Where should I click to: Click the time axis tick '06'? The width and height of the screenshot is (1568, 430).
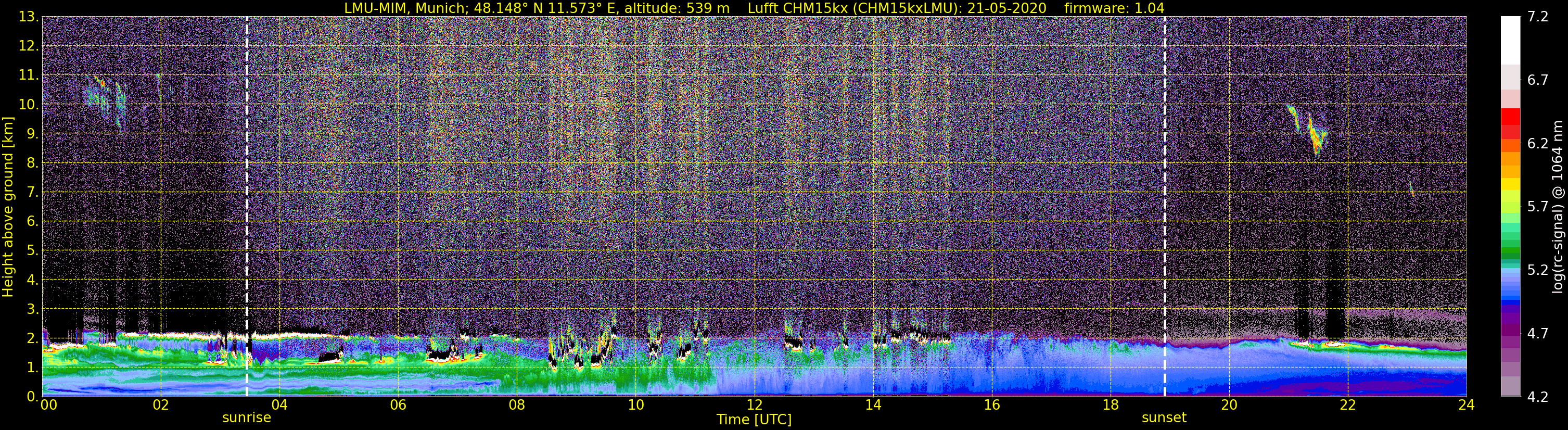[x=398, y=405]
